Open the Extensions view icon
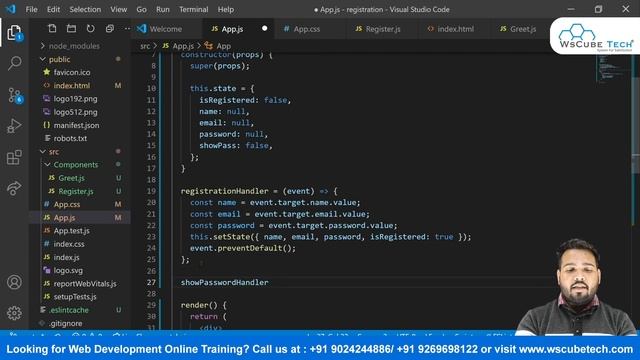640x360 pixels. (x=14, y=157)
